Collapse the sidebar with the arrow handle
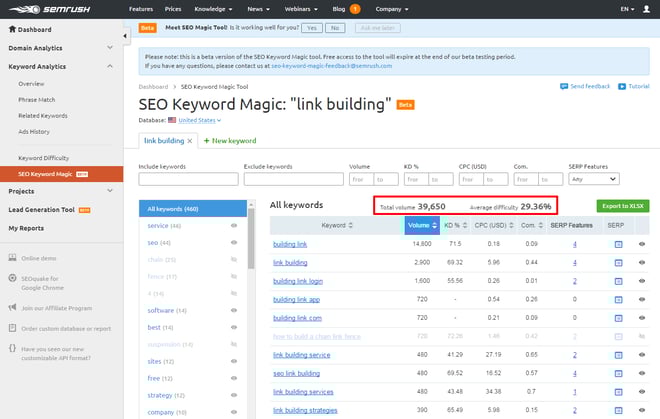 click(125, 36)
